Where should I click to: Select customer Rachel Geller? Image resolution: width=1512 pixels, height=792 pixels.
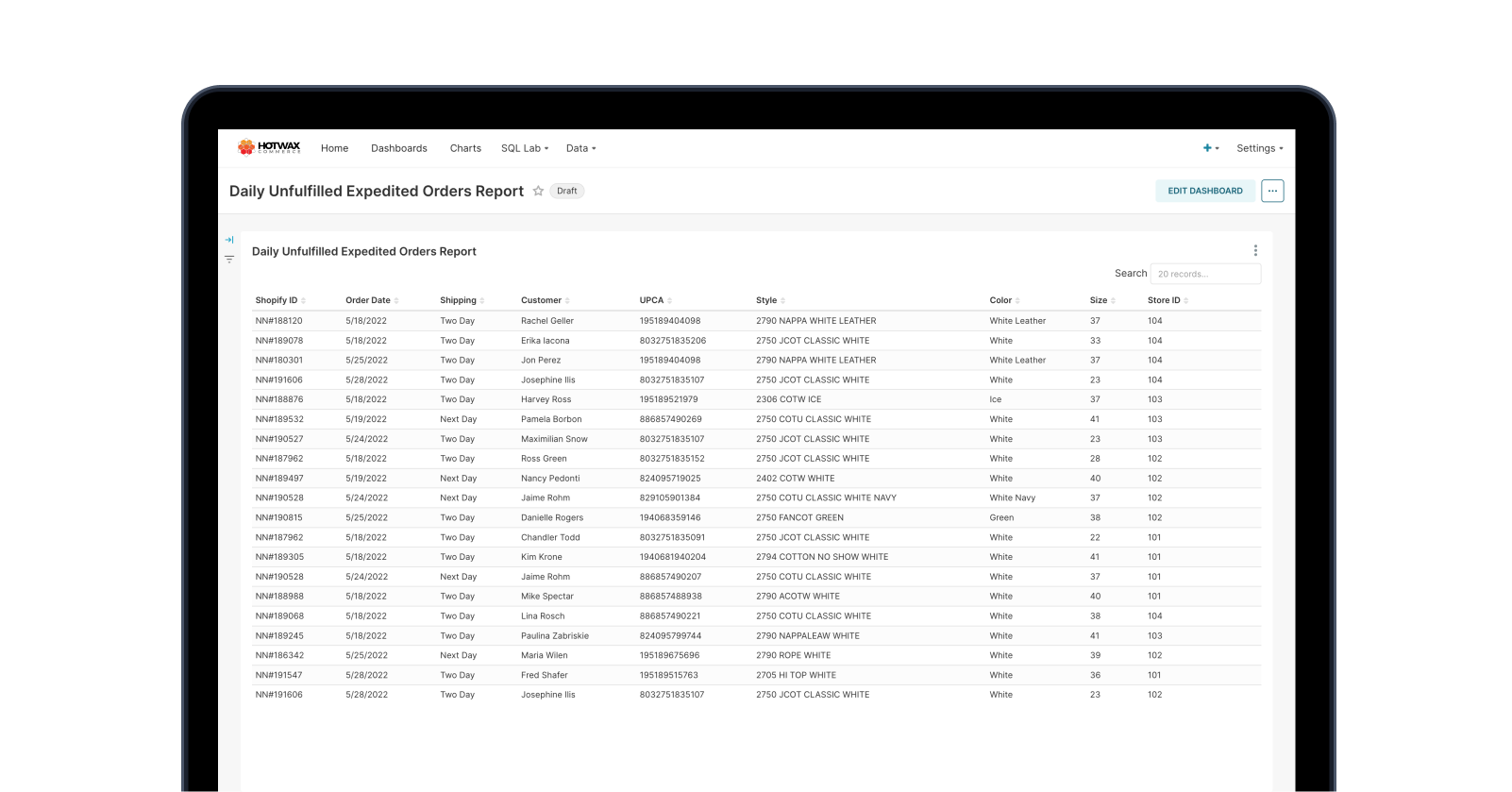[x=547, y=321]
